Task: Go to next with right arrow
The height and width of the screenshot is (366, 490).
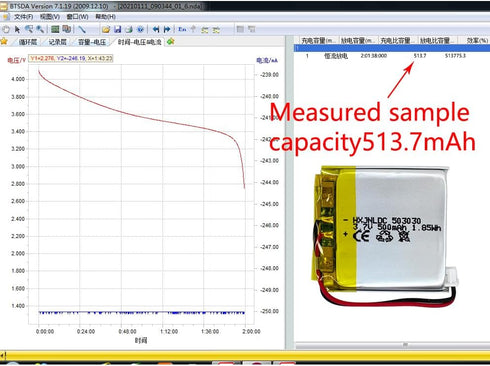Action: coord(167,29)
